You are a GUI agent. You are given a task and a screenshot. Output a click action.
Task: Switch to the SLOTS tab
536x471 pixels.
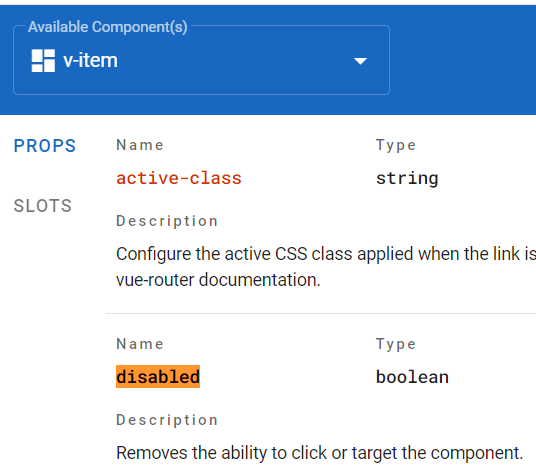click(43, 206)
